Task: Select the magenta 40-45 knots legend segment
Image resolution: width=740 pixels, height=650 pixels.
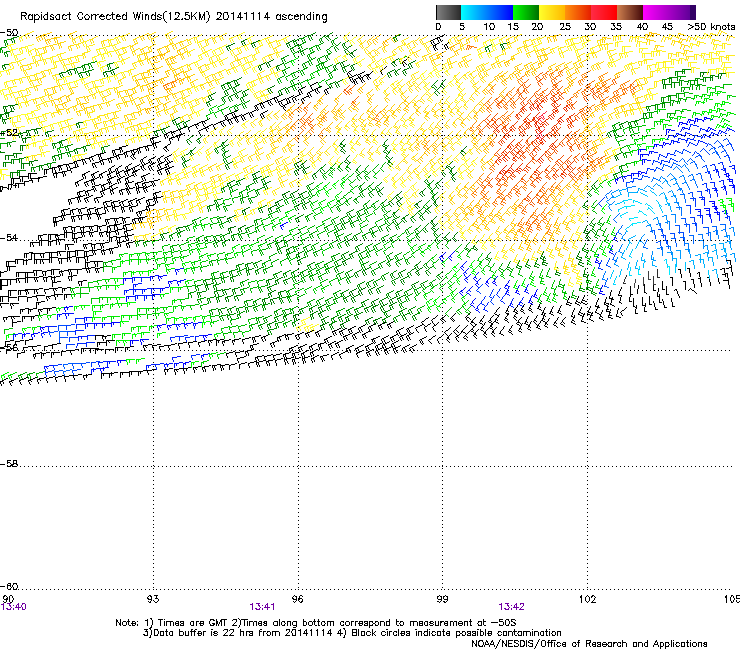Action: 656,12
